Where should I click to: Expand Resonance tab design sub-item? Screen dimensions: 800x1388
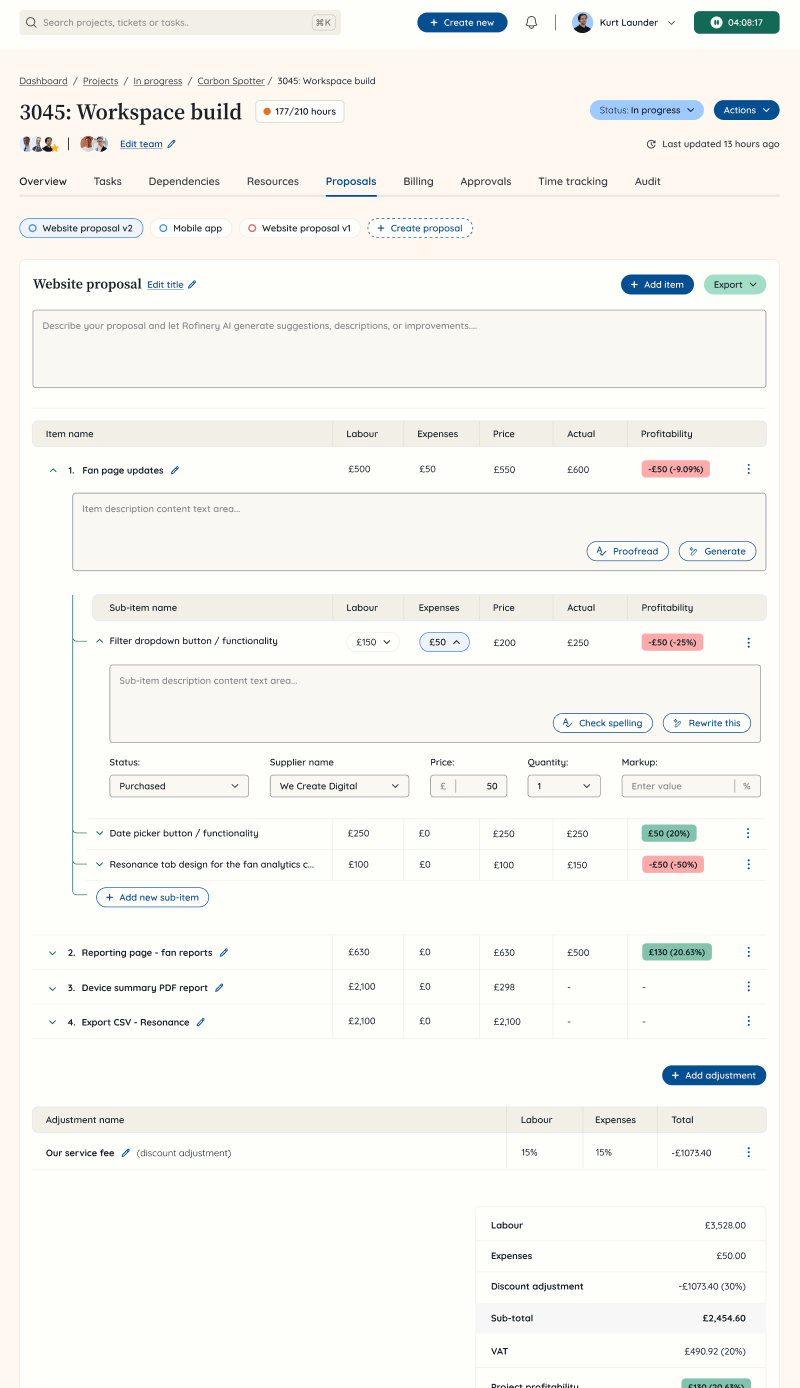(x=100, y=864)
